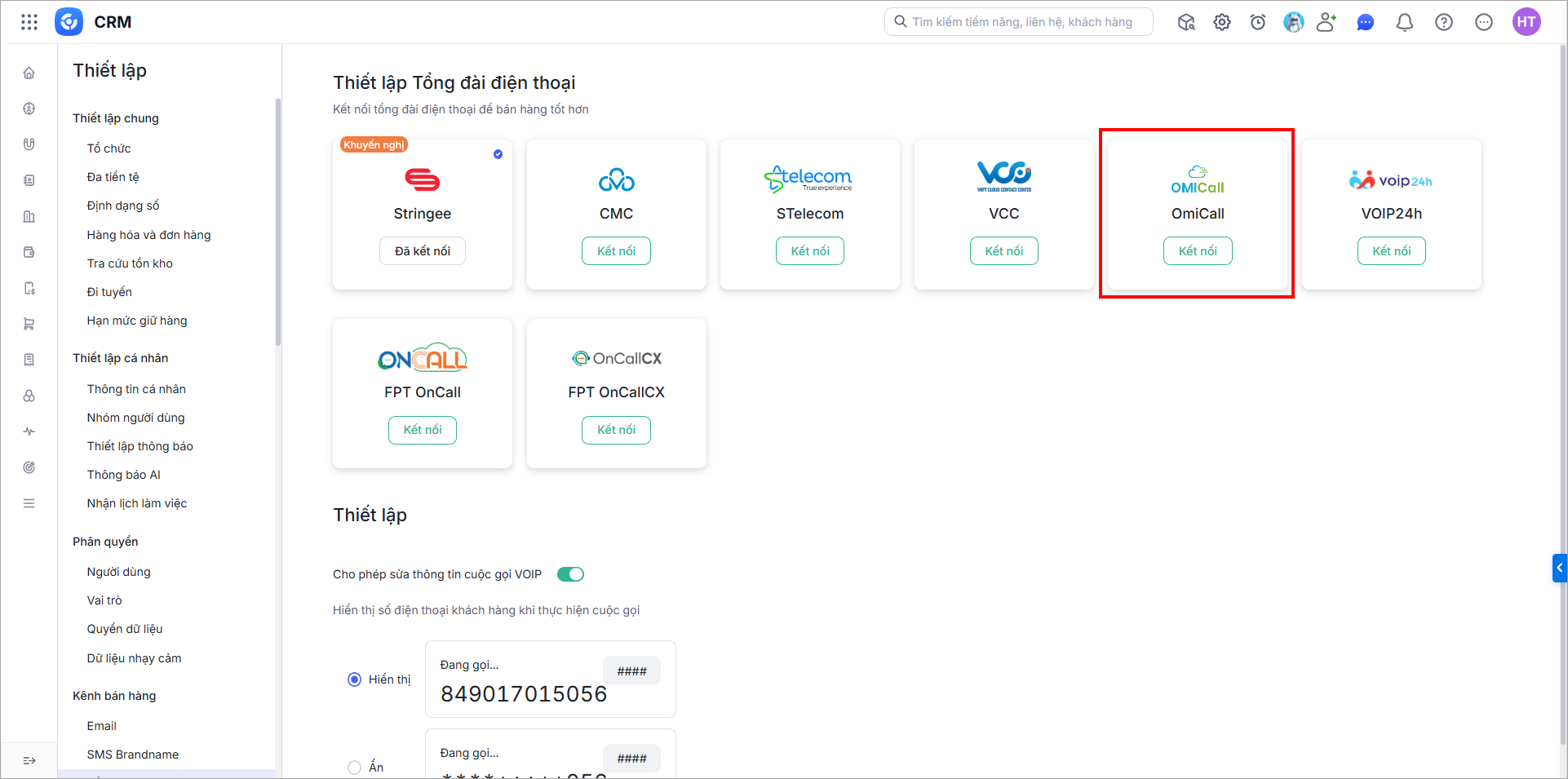The image size is (1568, 779).
Task: Open Đa tiền tệ settings
Action: pos(113,177)
